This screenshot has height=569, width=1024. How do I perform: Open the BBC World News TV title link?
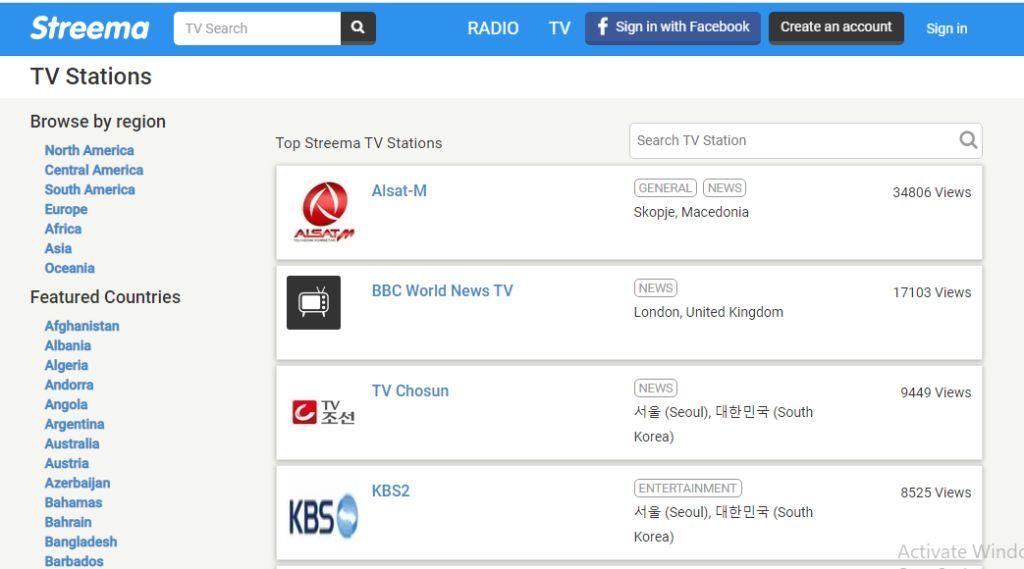point(442,291)
